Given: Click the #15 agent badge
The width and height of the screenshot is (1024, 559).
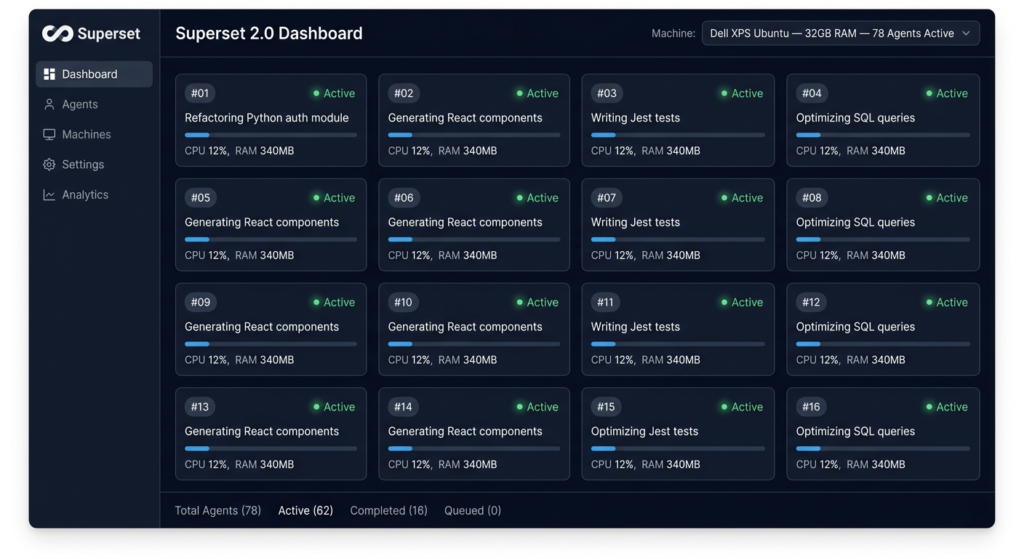Looking at the screenshot, I should click(606, 407).
